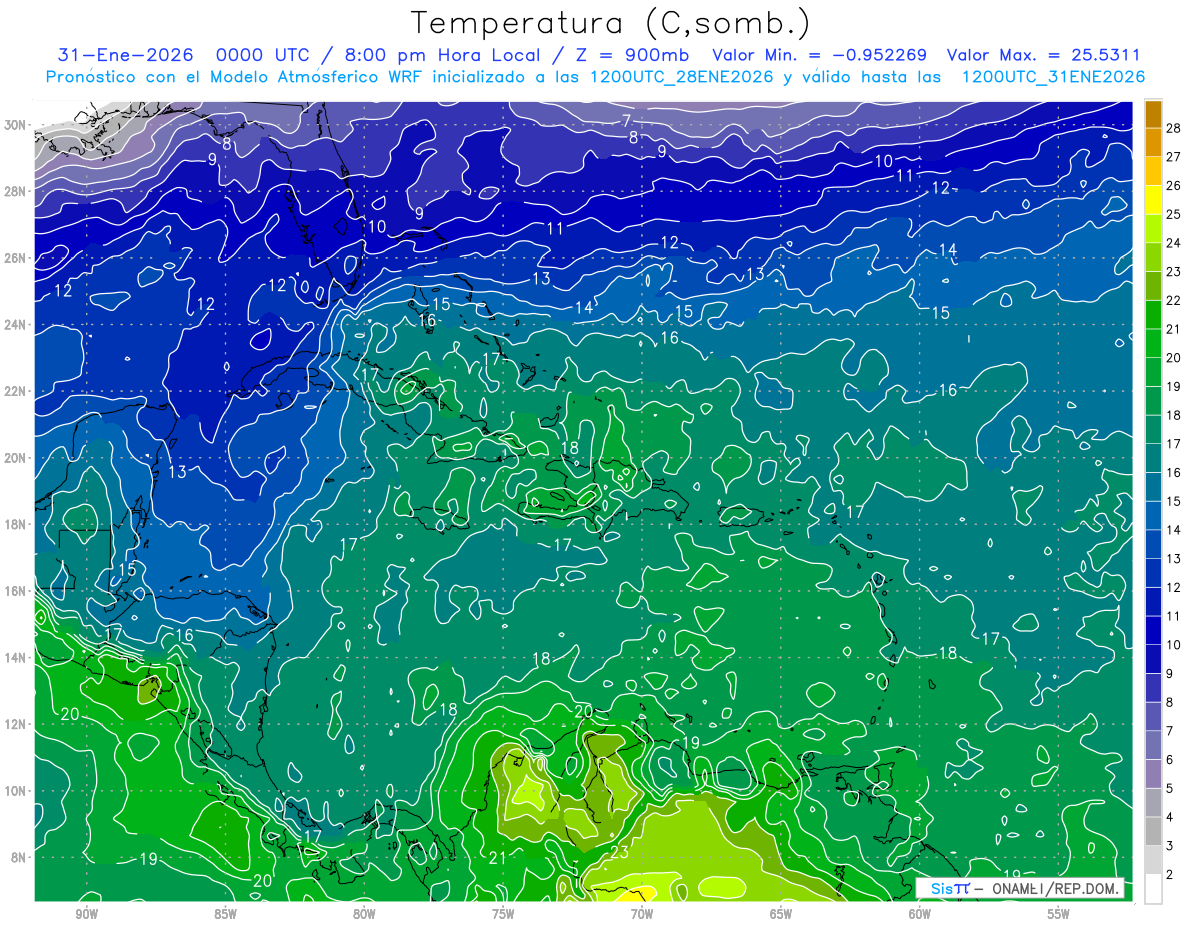Click the '6' label on the color scale
Screen dimensions: 1200x927
click(1170, 761)
